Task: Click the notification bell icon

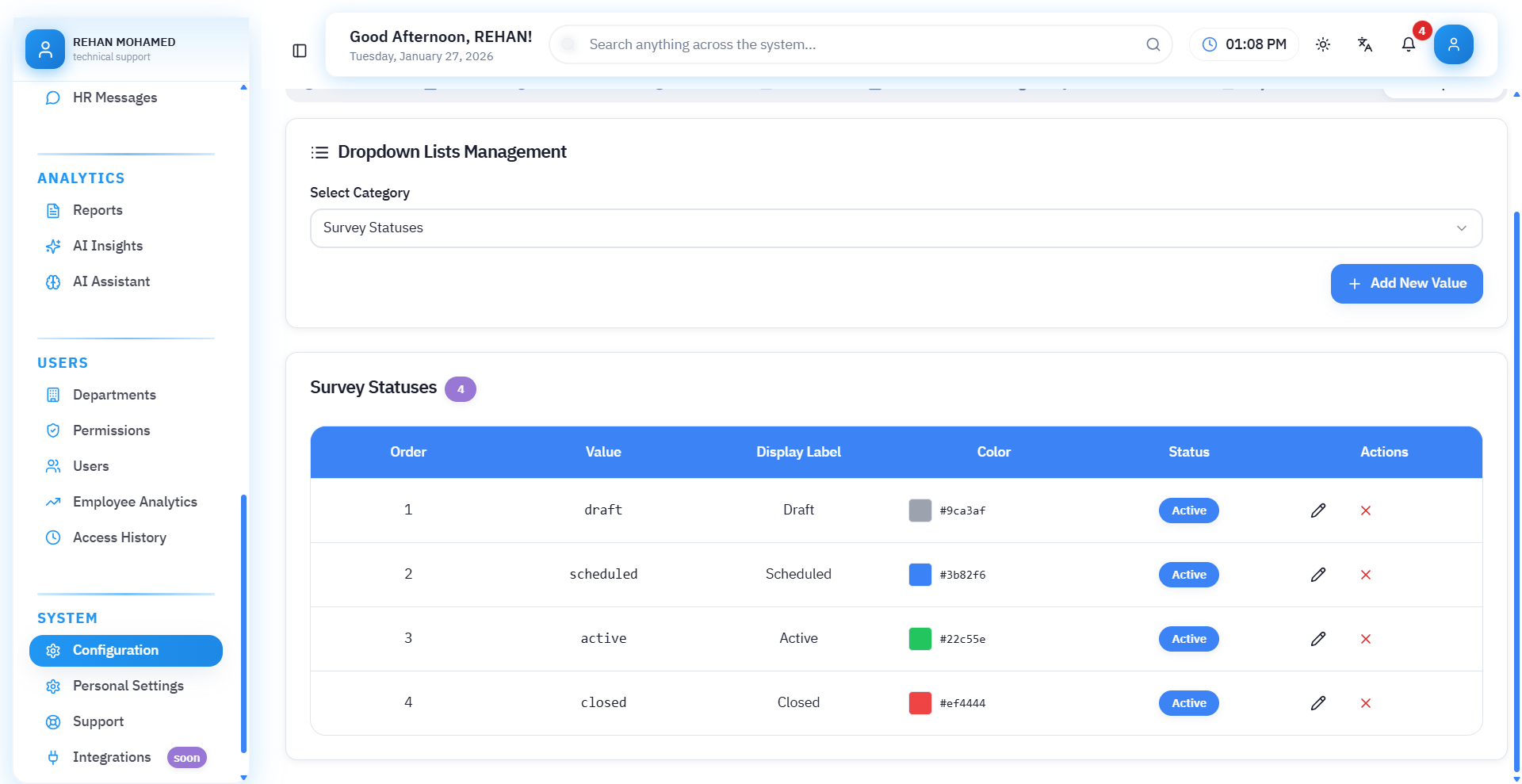Action: (x=1408, y=44)
